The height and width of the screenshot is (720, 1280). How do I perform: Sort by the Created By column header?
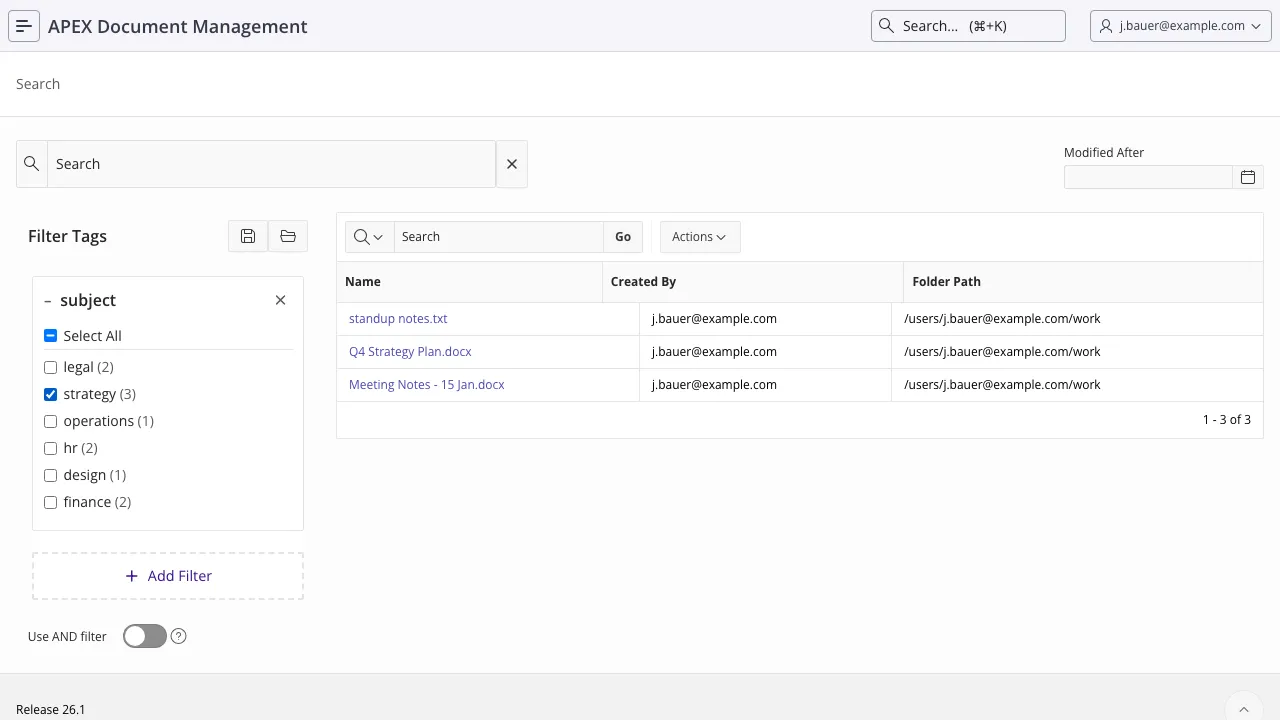pyautogui.click(x=643, y=282)
